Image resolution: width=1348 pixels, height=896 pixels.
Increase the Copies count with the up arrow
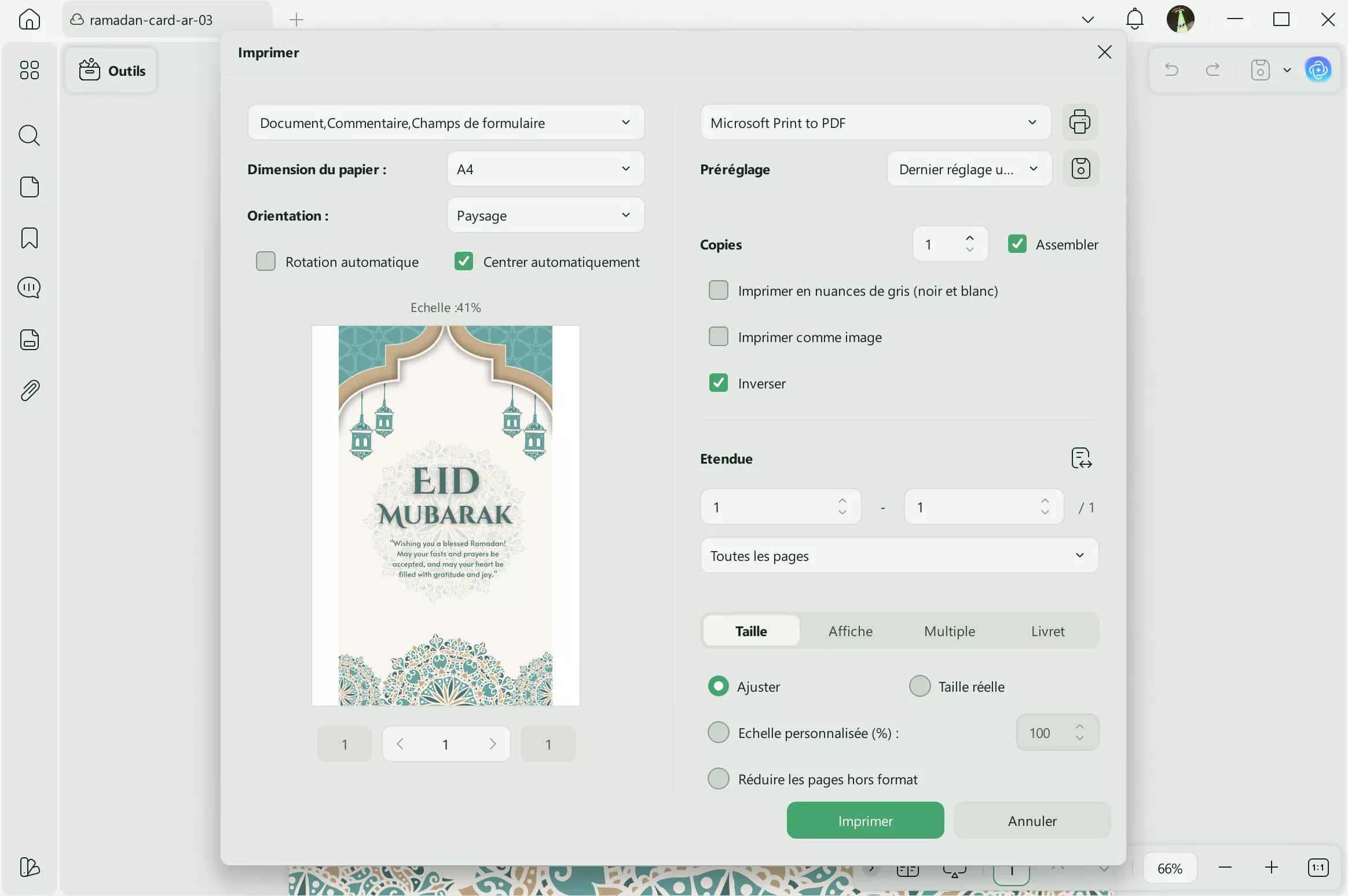click(970, 238)
